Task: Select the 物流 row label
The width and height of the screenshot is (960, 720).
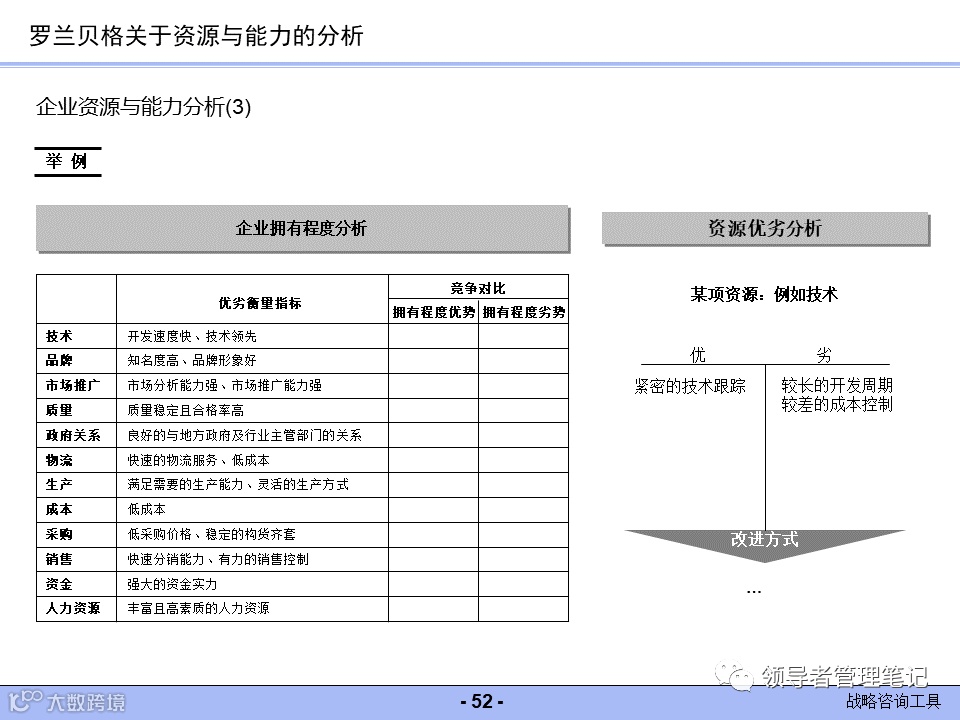Action: click(x=59, y=460)
